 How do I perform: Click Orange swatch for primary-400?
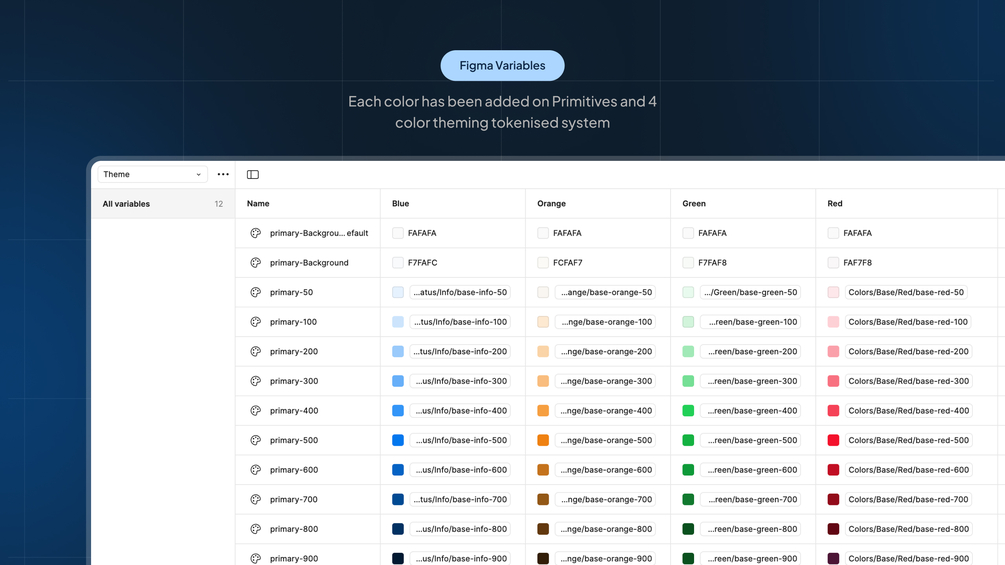[543, 411]
